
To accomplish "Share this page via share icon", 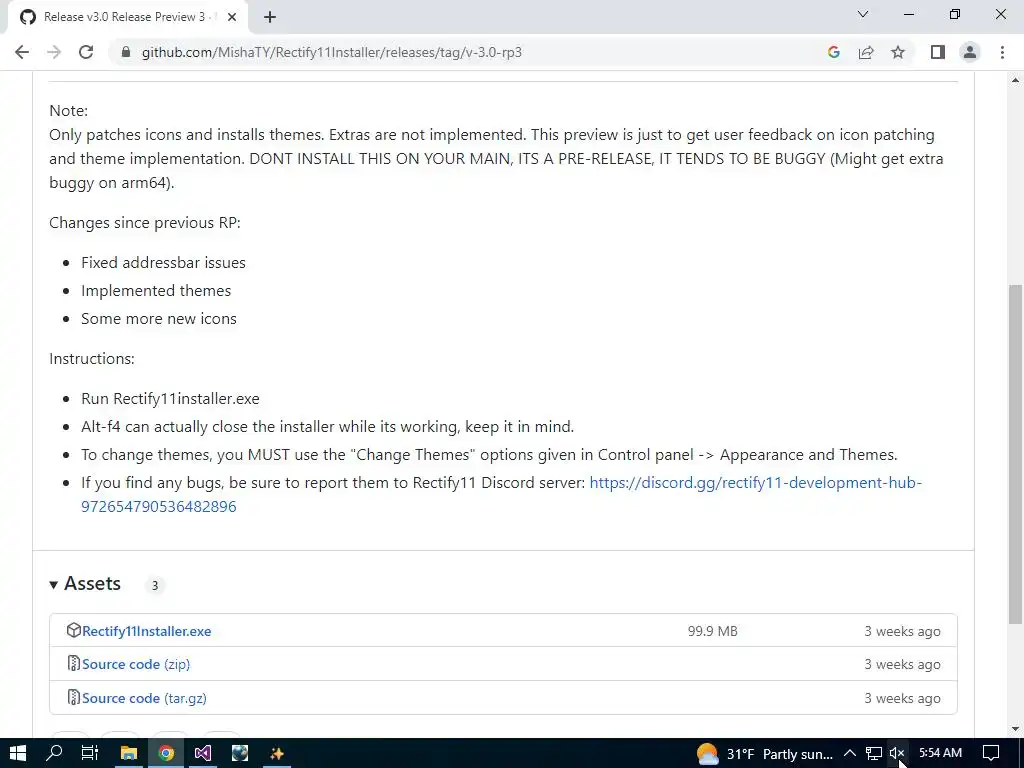I will coord(866,52).
